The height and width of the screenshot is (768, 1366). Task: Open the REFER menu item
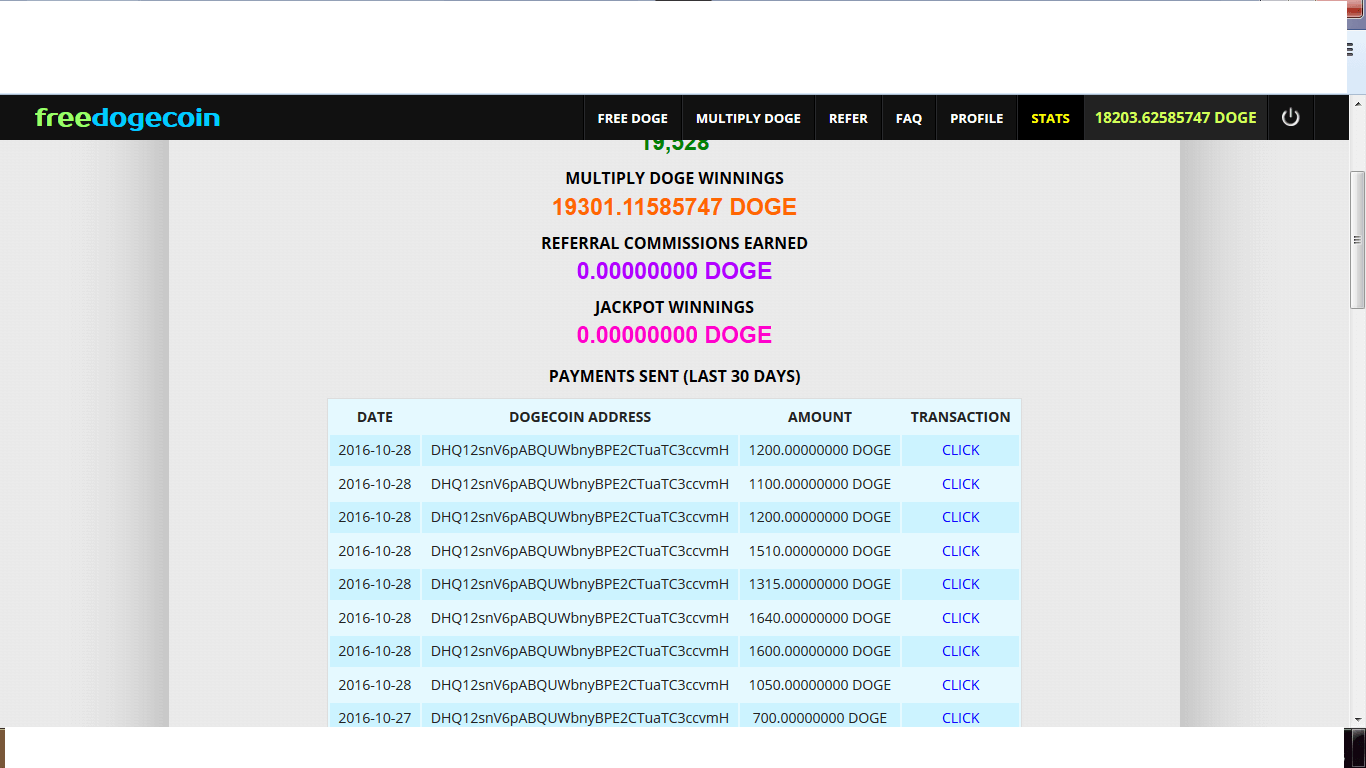click(848, 118)
